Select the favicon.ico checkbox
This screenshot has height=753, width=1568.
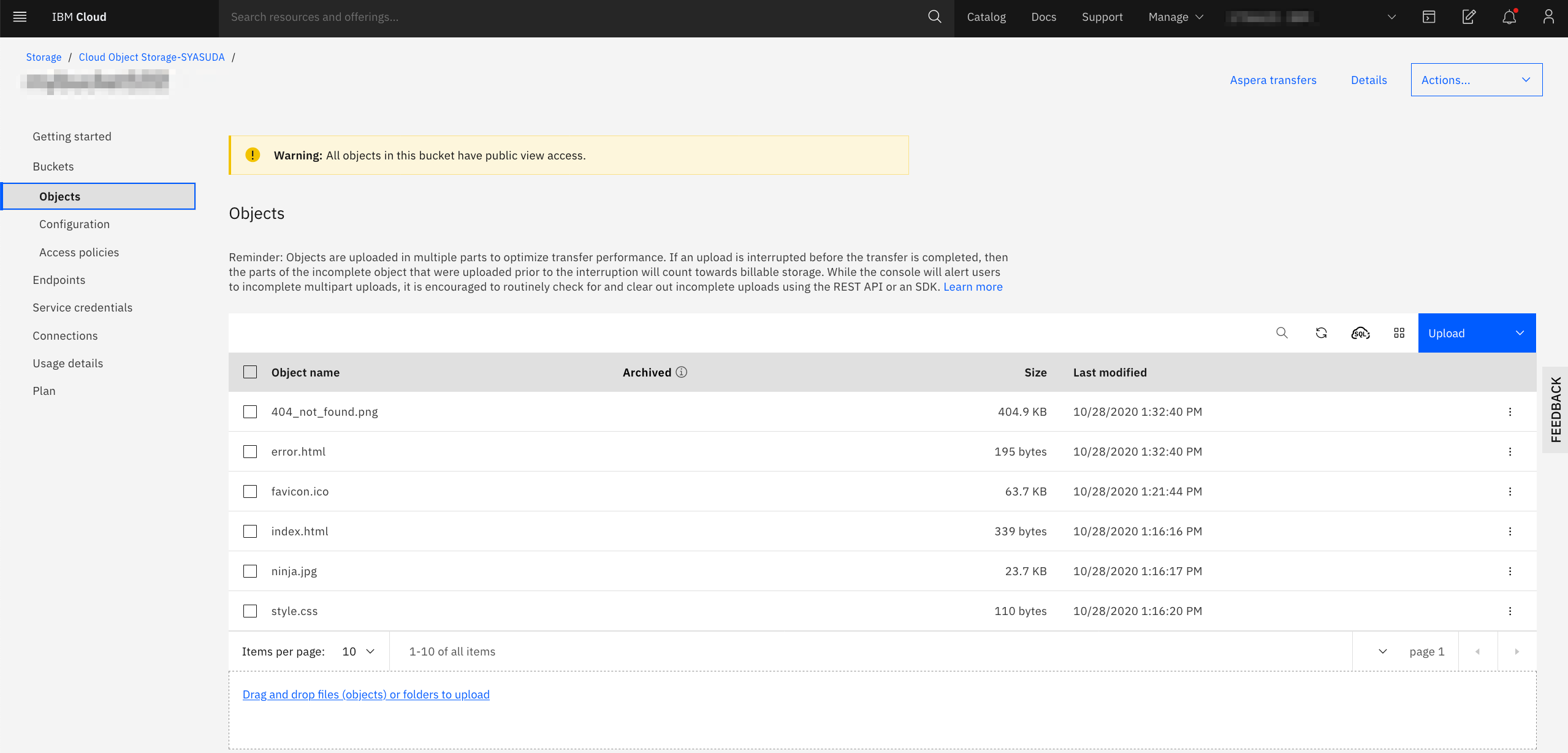click(x=250, y=491)
